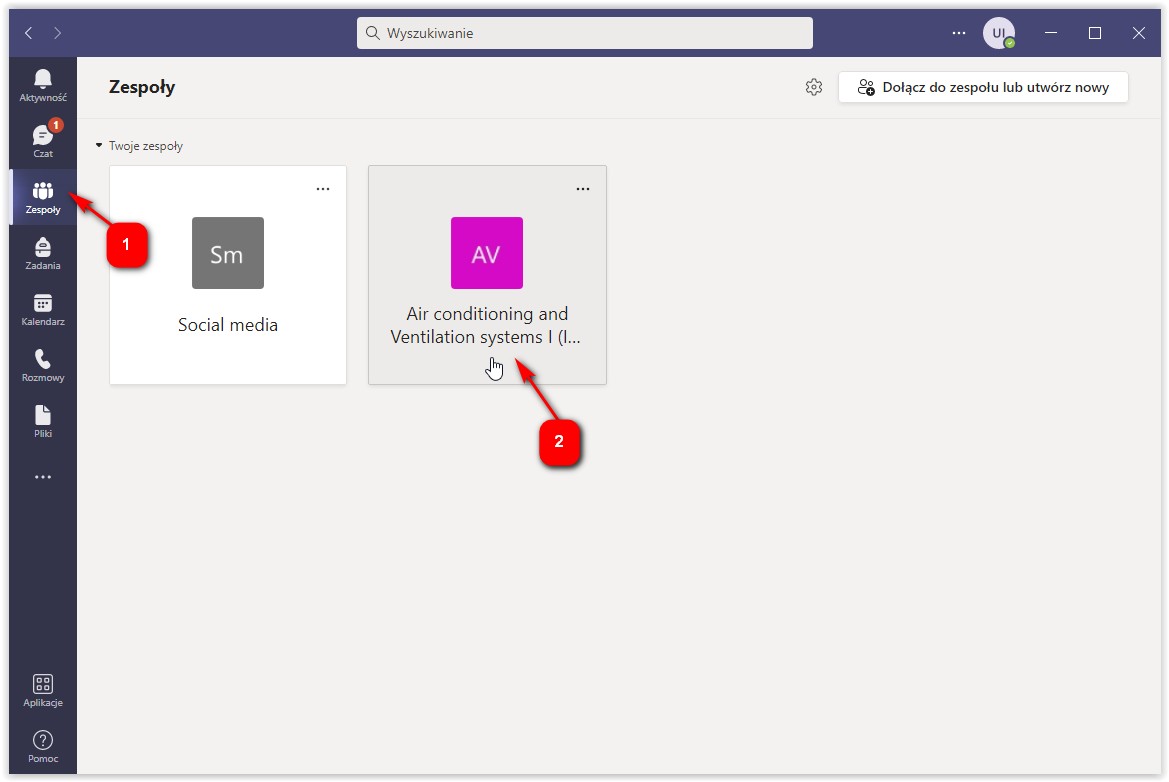The width and height of the screenshot is (1169, 782).
Task: Select Zespoły in the sidebar
Action: pos(42,197)
